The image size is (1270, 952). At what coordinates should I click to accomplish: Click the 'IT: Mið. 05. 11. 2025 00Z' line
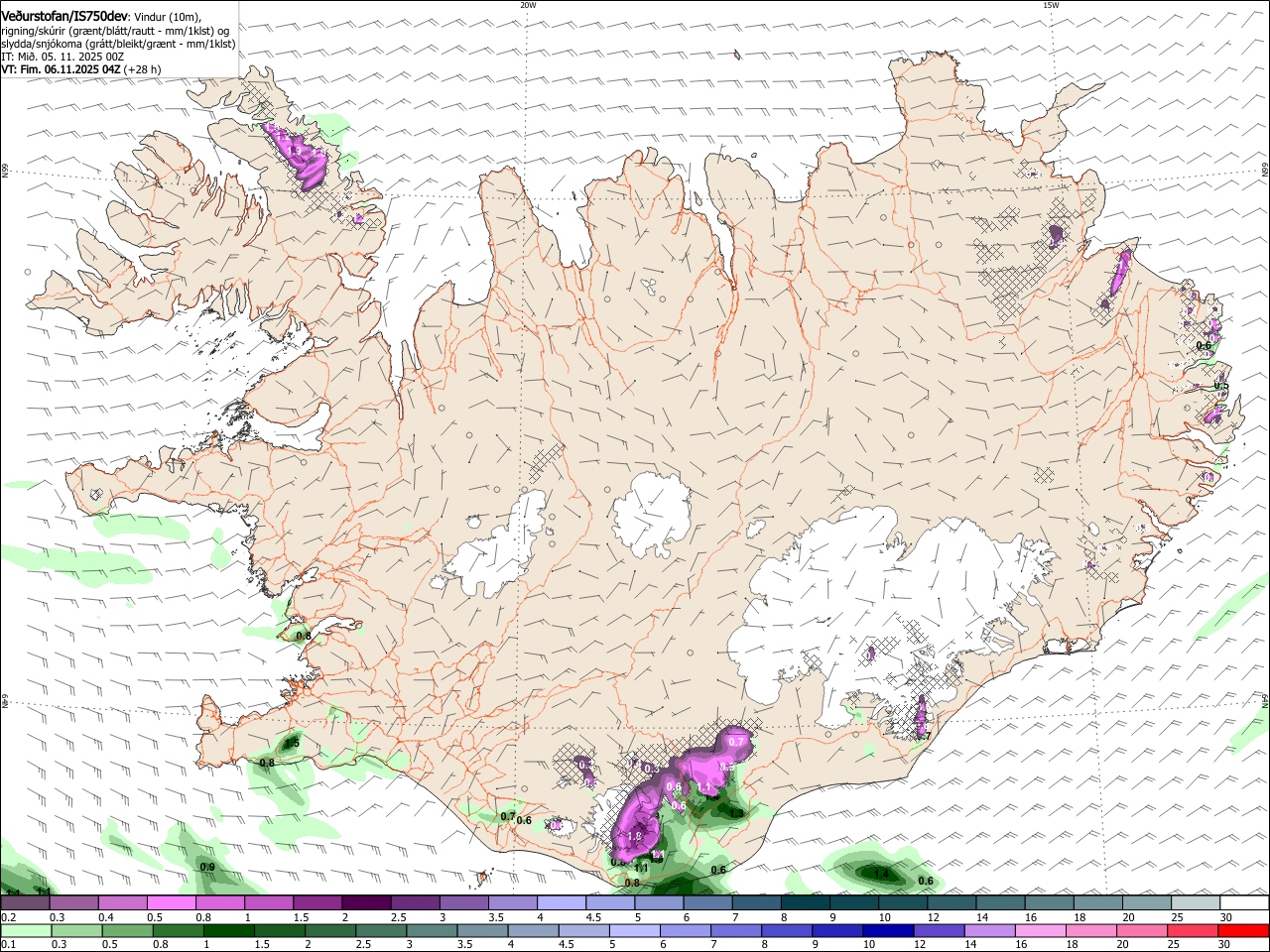pos(63,57)
